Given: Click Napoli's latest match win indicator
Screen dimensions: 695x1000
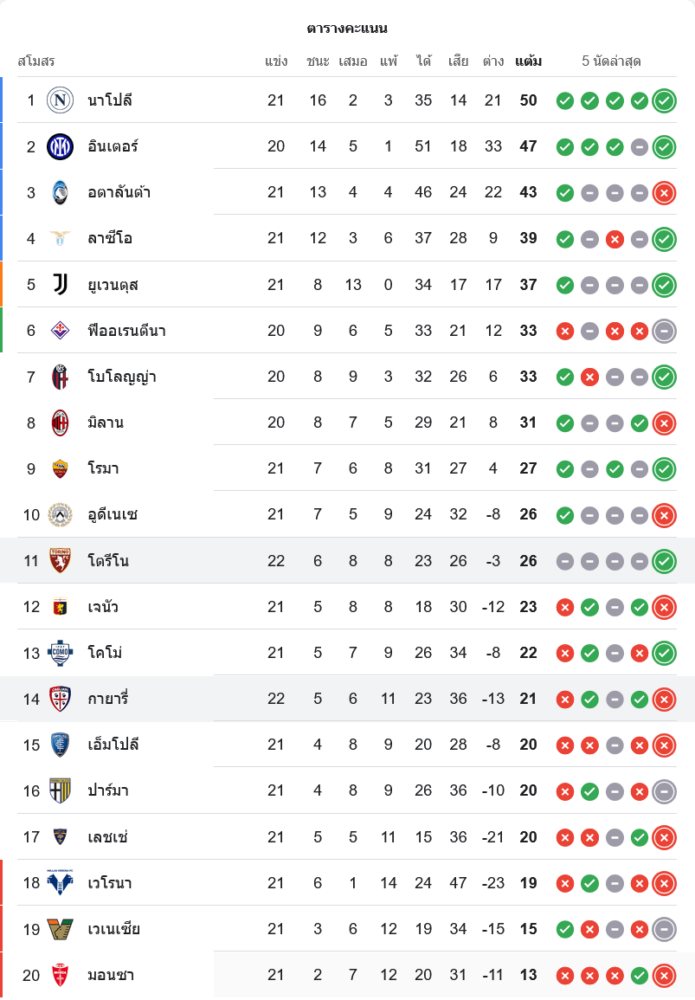Looking at the screenshot, I should pyautogui.click(x=664, y=100).
